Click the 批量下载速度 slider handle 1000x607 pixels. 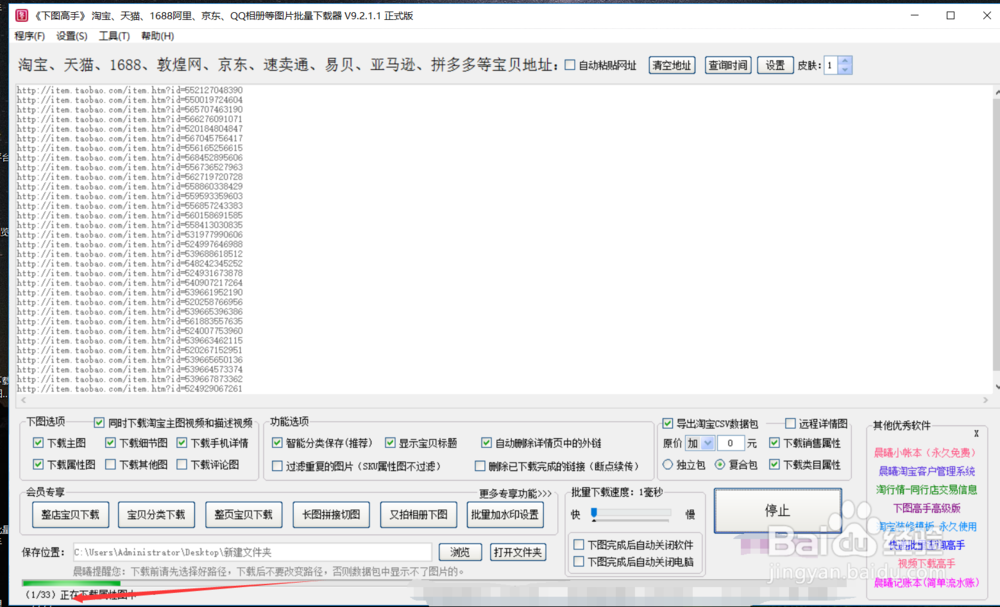pos(594,514)
